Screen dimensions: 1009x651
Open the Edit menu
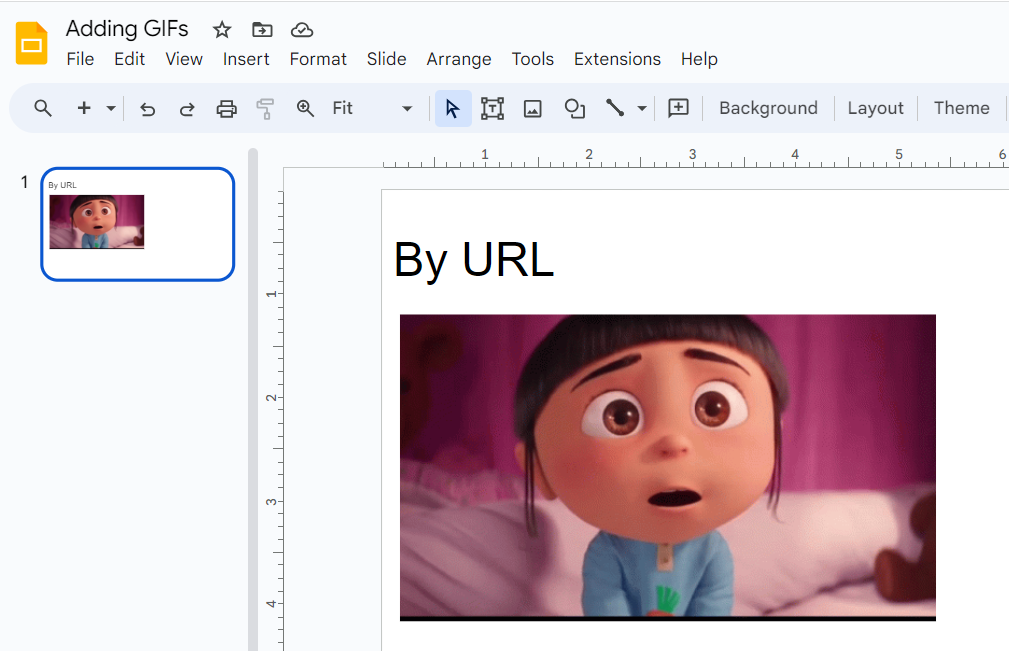129,59
